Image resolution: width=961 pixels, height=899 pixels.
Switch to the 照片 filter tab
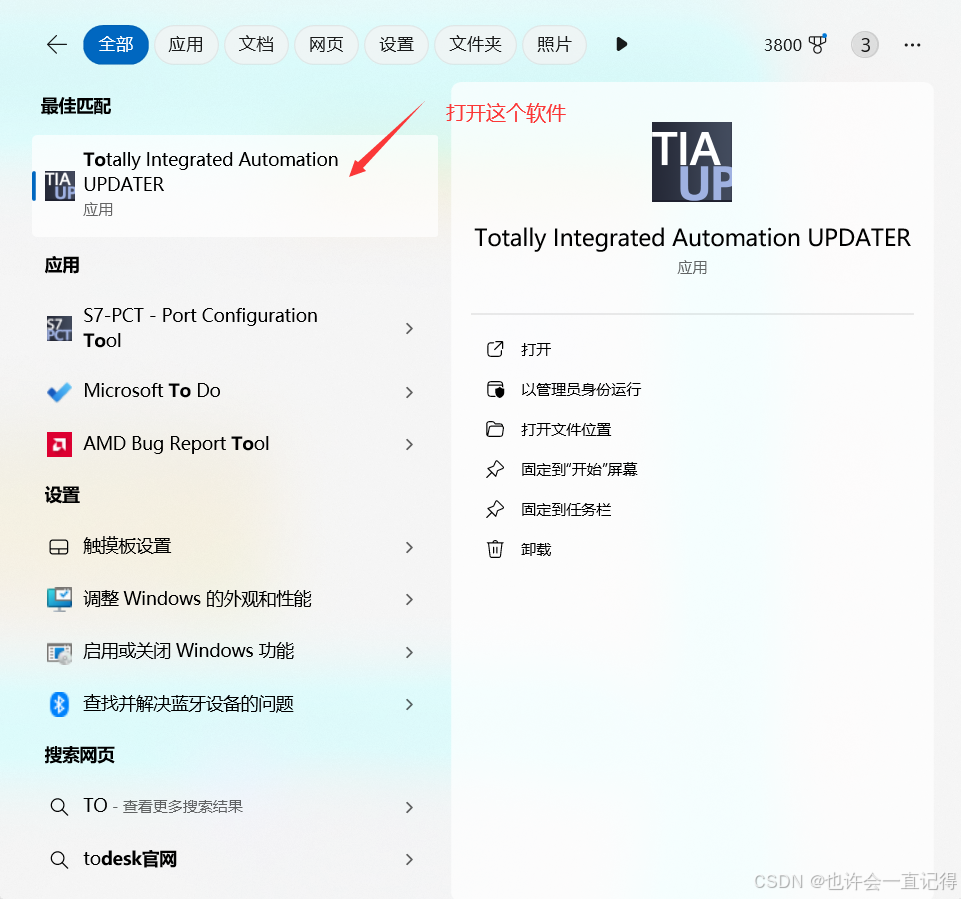(554, 44)
